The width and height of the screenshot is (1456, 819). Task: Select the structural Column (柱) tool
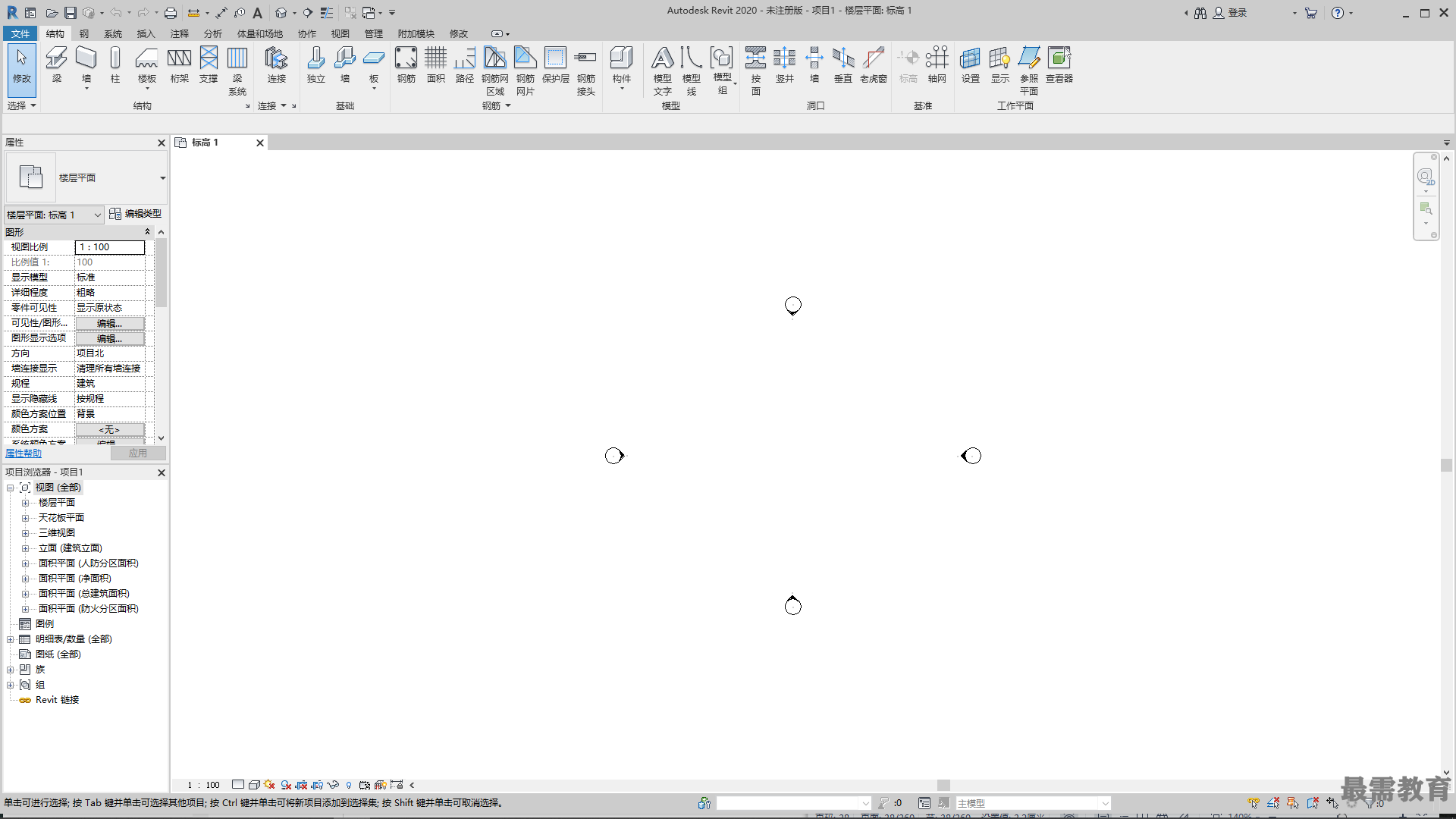click(x=115, y=65)
